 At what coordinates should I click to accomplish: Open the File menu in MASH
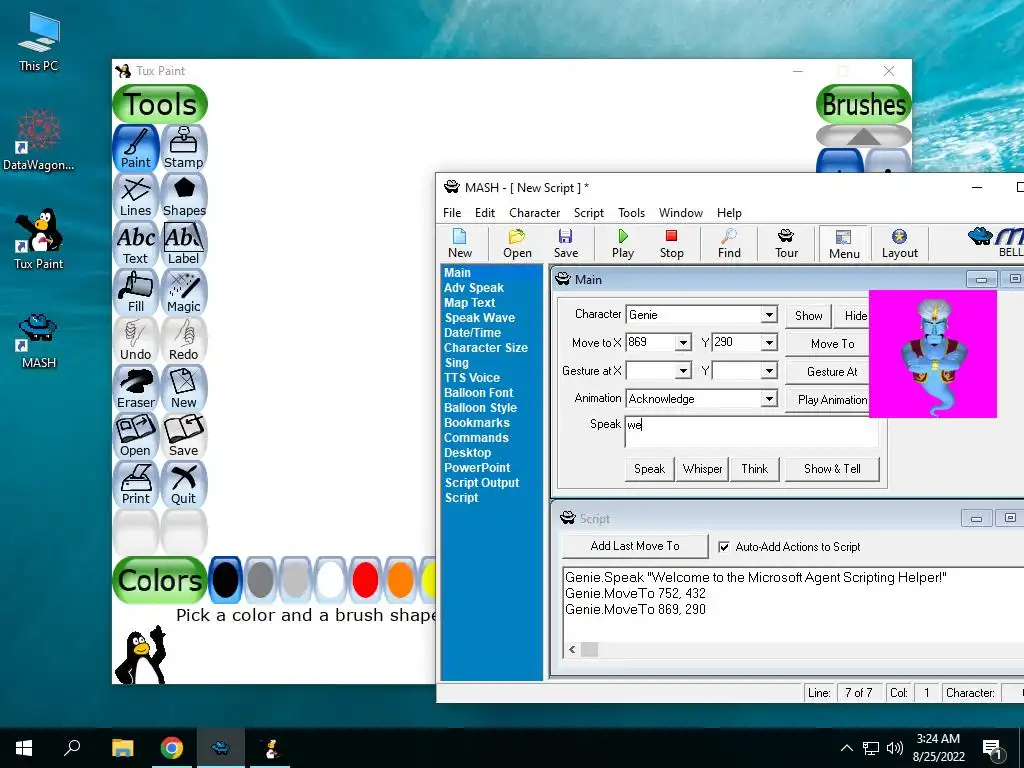click(x=452, y=213)
